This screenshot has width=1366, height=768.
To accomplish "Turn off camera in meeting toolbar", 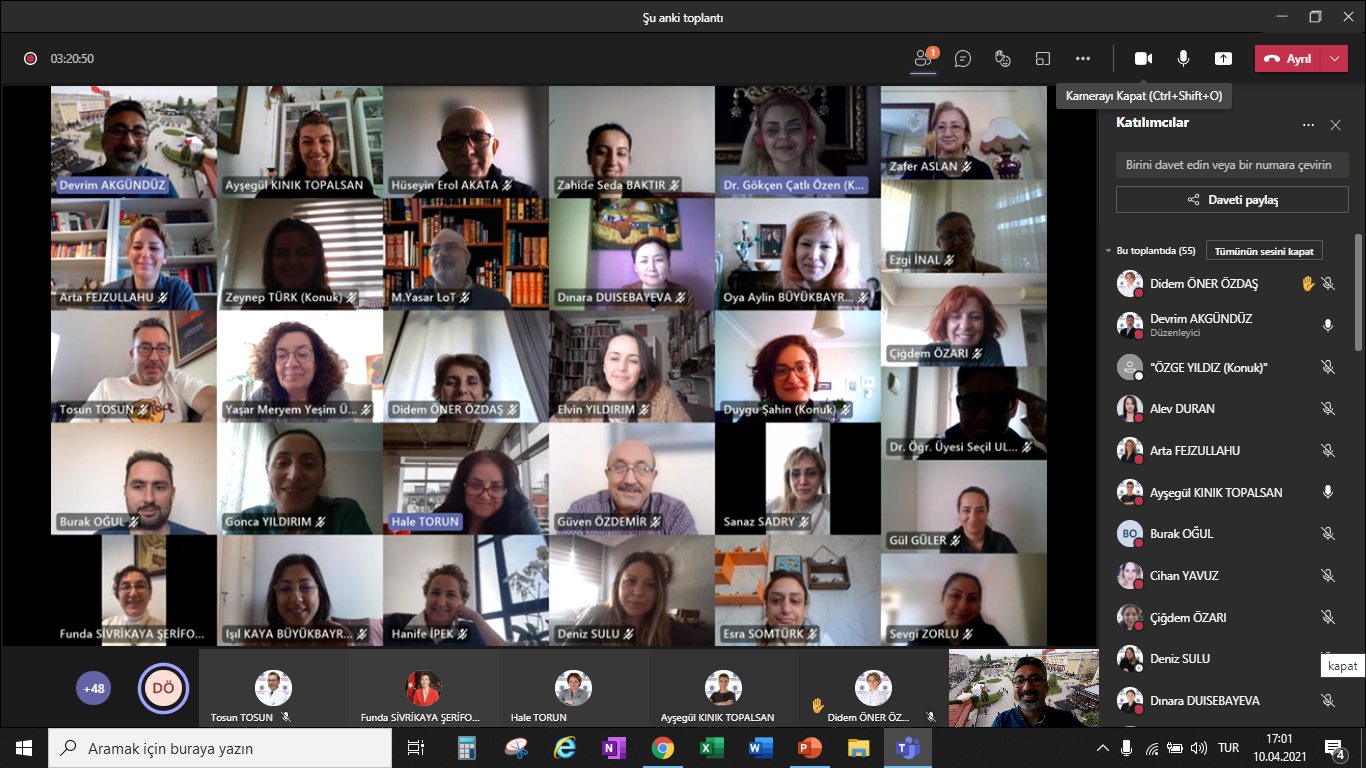I will coord(1143,59).
